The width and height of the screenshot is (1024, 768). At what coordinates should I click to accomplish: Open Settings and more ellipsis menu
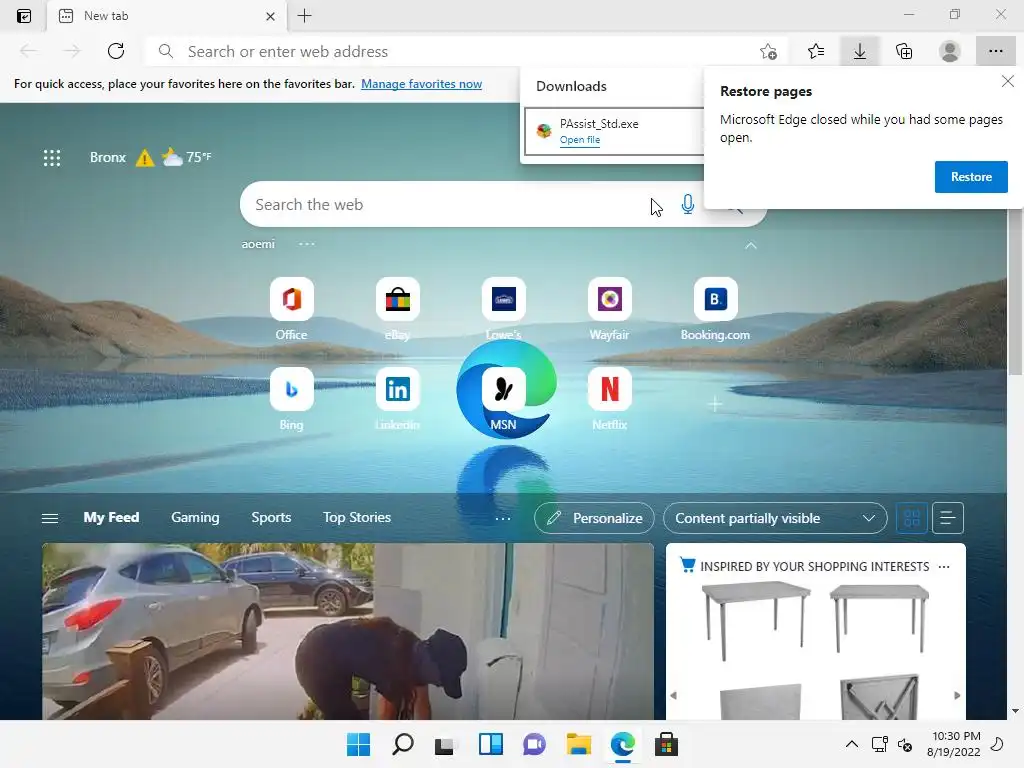(x=995, y=51)
